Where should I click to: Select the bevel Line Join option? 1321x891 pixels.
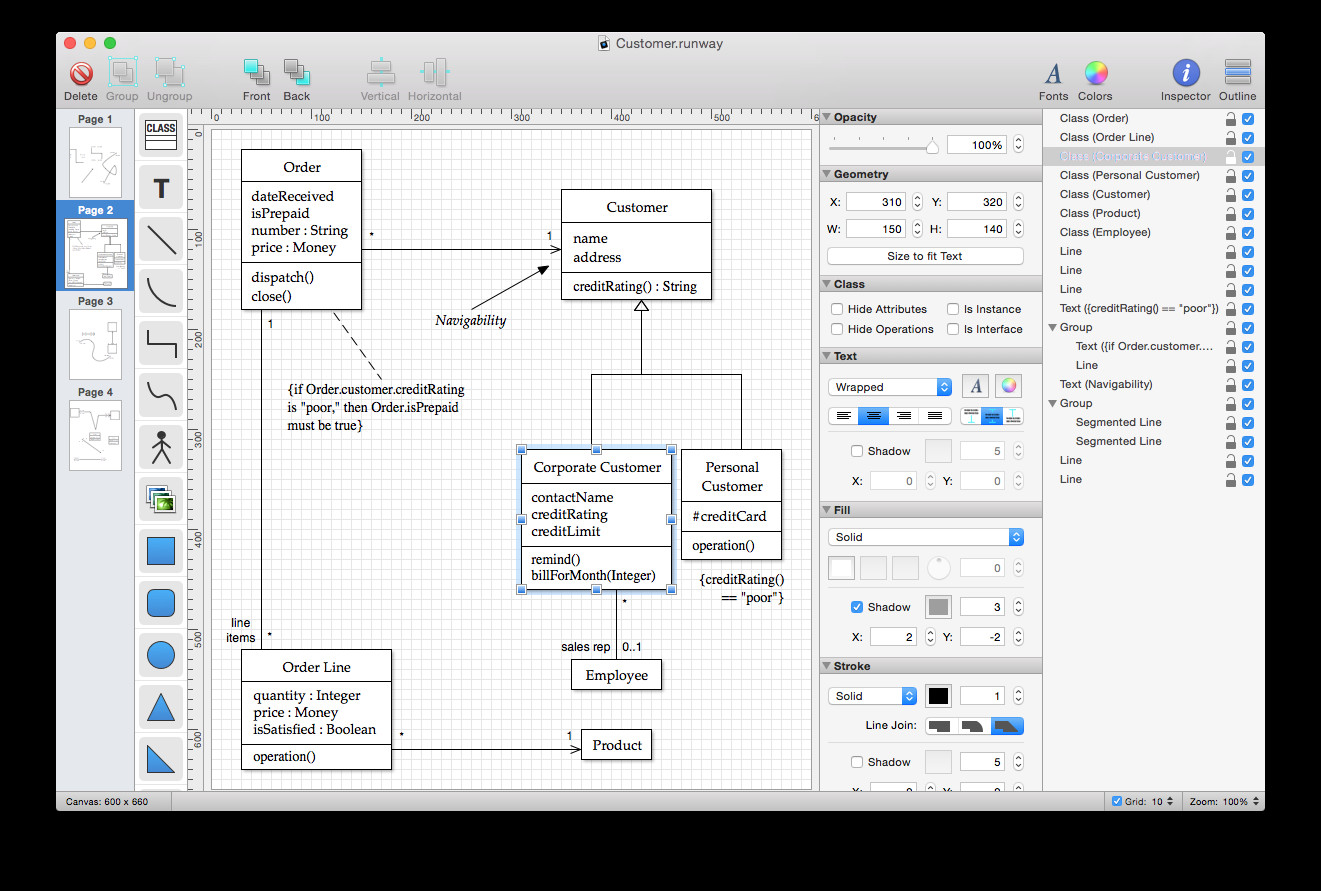pyautogui.click(x=1007, y=726)
